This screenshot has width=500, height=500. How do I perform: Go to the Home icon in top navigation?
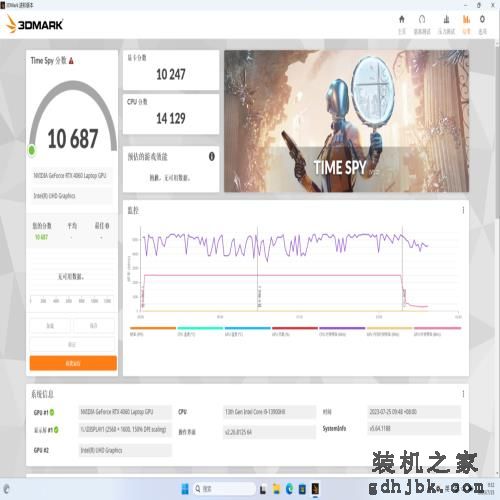pos(402,20)
